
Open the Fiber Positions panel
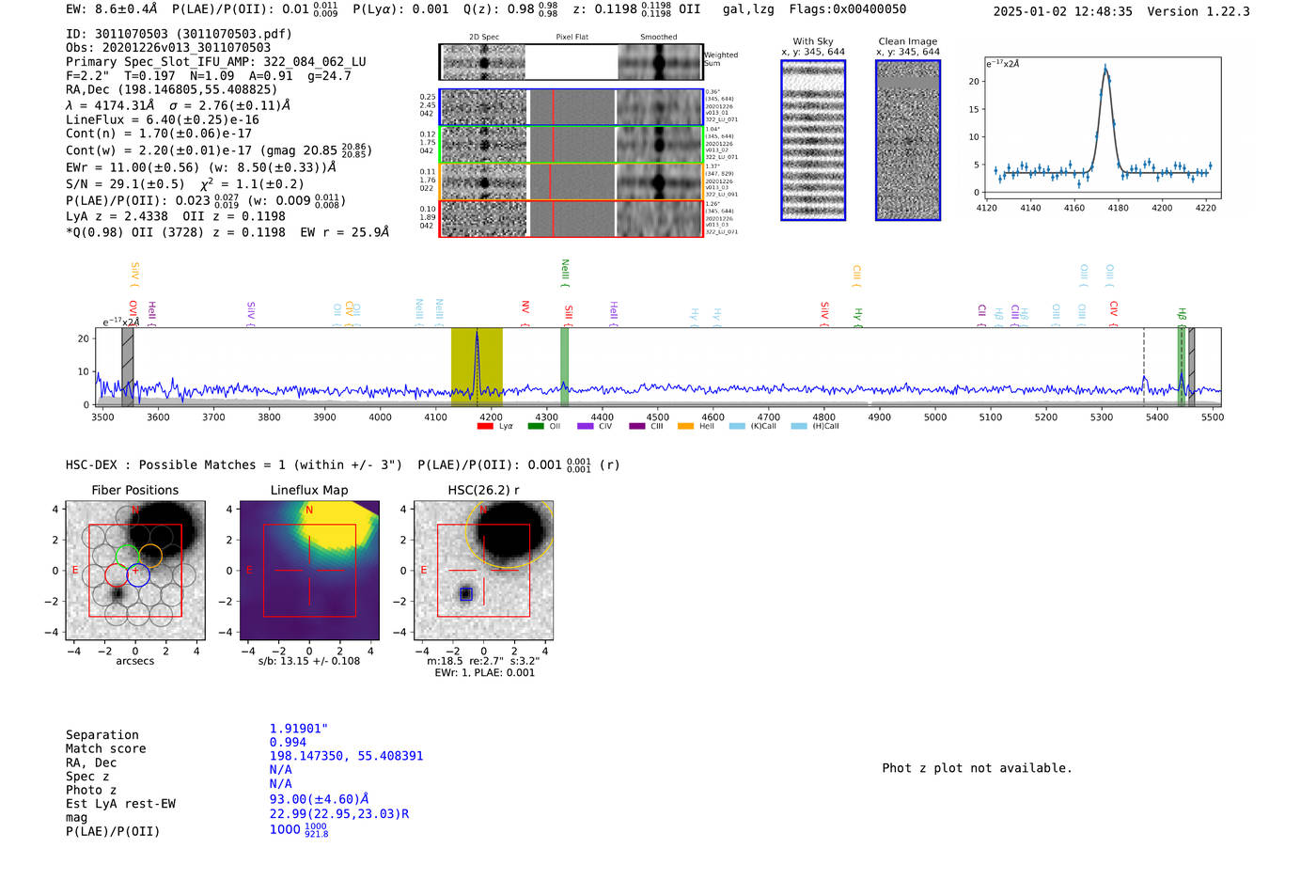tap(135, 570)
